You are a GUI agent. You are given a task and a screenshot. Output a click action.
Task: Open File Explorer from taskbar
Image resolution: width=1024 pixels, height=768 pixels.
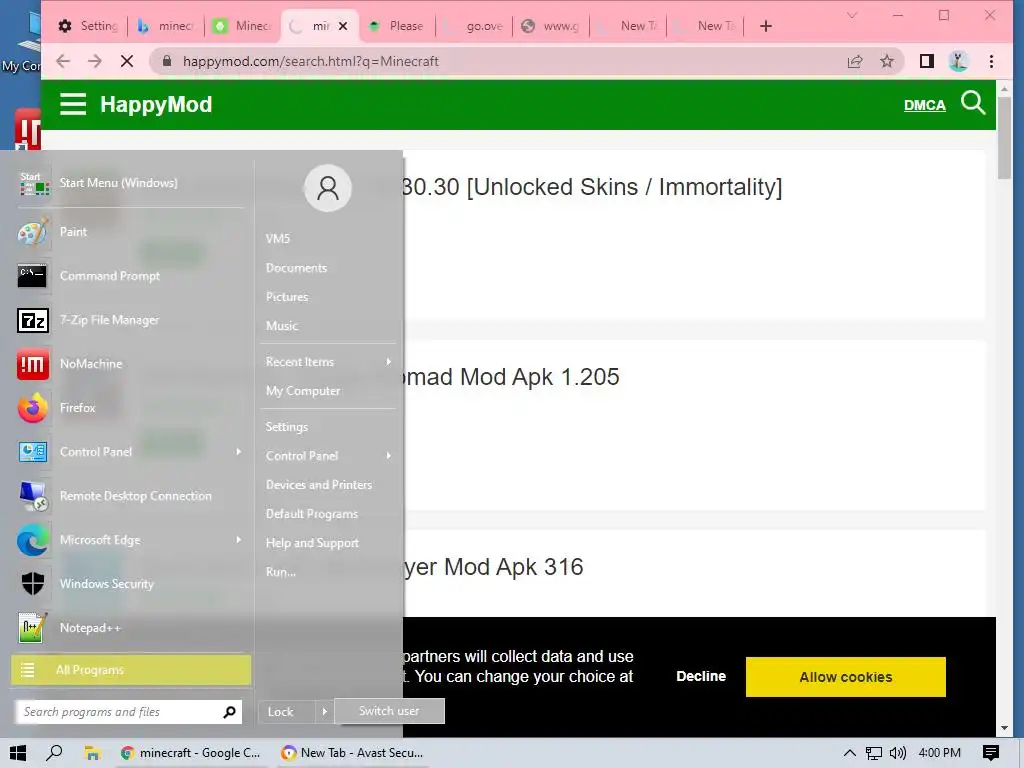[92, 753]
